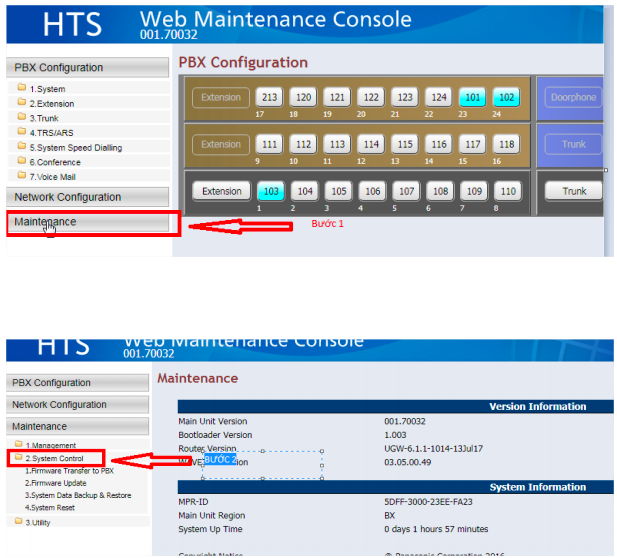Click Main Unit Version row value

point(405,421)
